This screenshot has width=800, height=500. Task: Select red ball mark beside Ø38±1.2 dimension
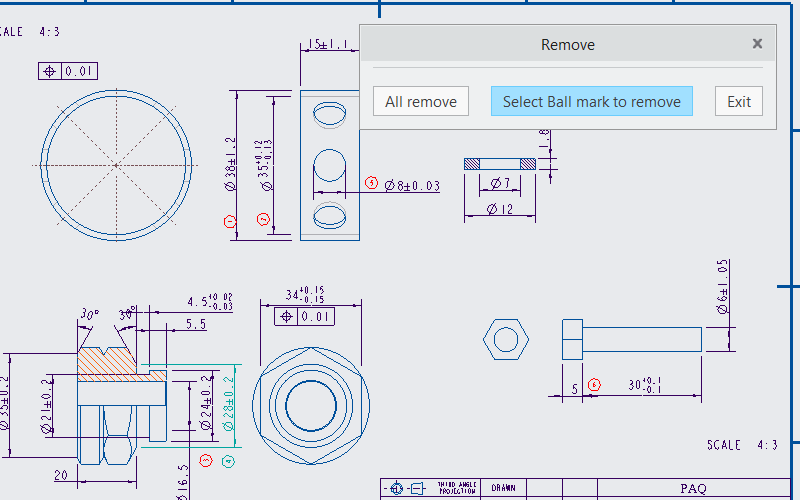(229, 220)
